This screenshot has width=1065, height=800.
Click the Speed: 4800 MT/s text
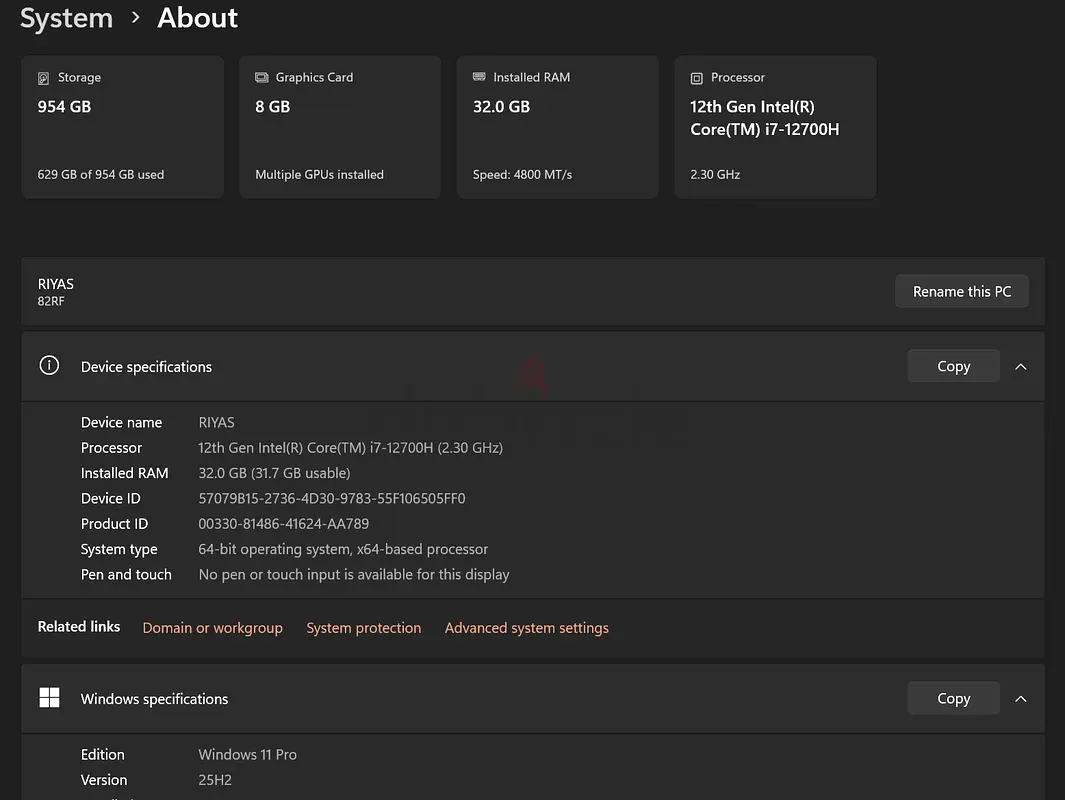pos(522,175)
